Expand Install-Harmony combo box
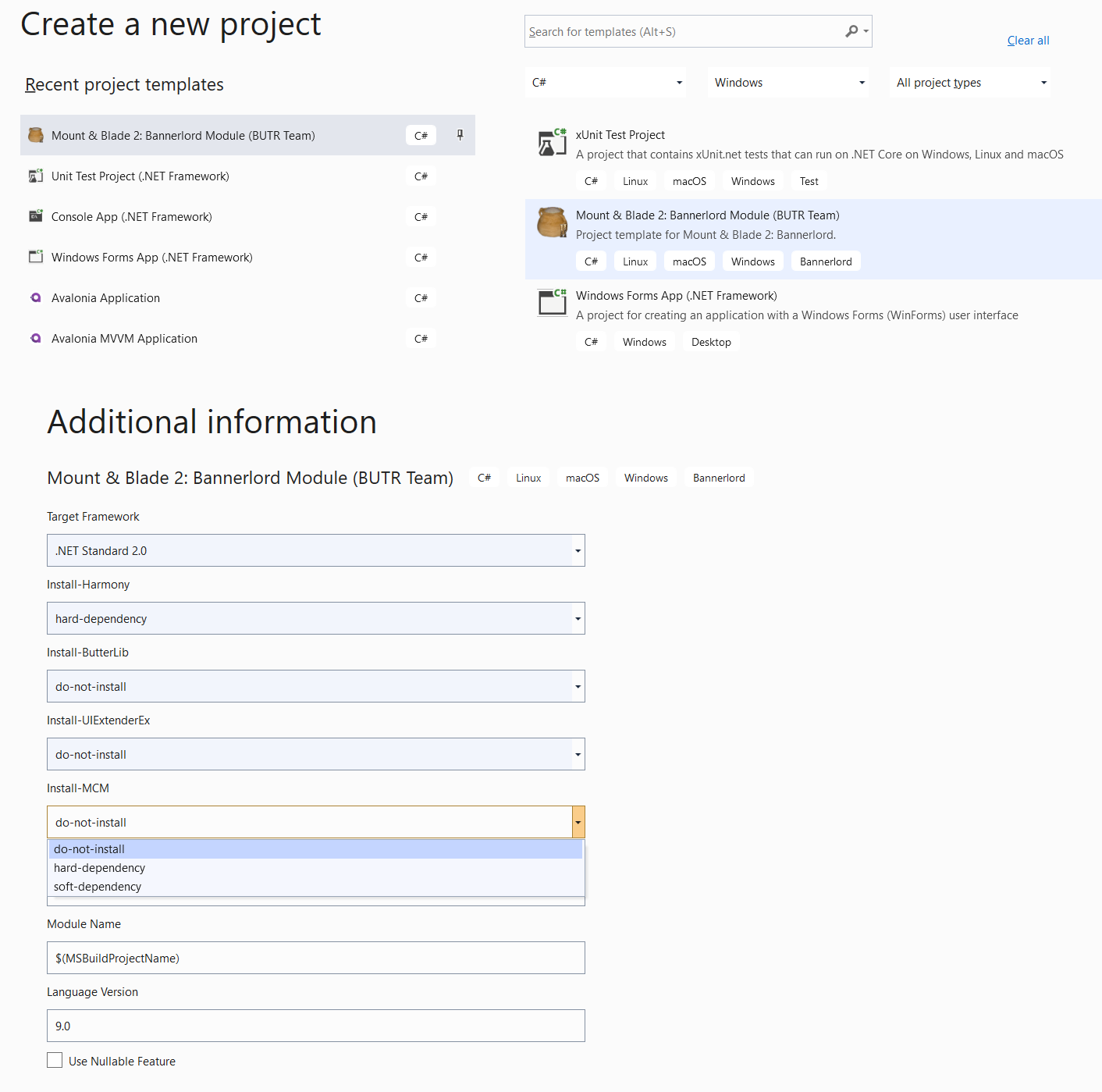The height and width of the screenshot is (1092, 1102). pos(578,618)
